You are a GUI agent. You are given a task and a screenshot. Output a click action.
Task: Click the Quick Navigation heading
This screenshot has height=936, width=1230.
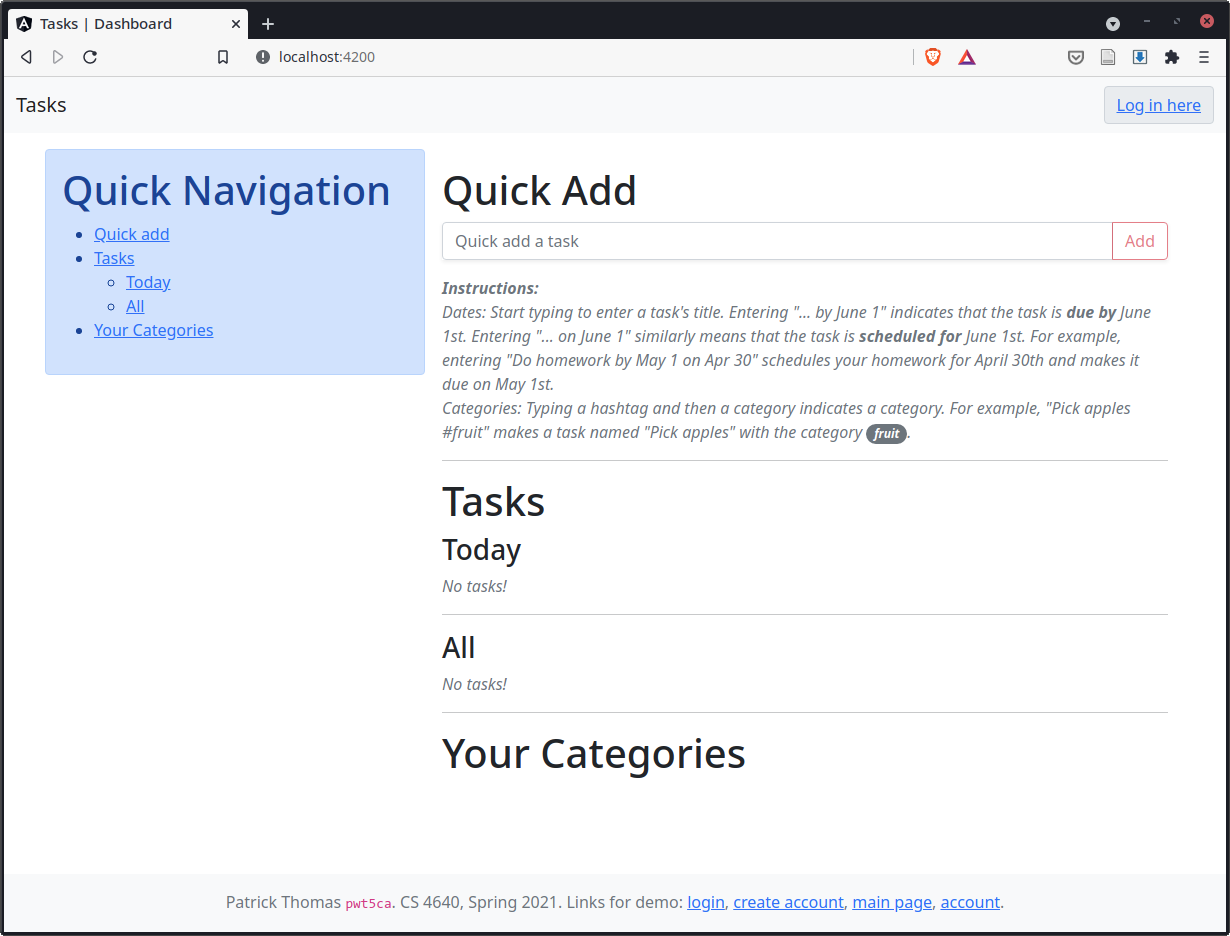227,190
